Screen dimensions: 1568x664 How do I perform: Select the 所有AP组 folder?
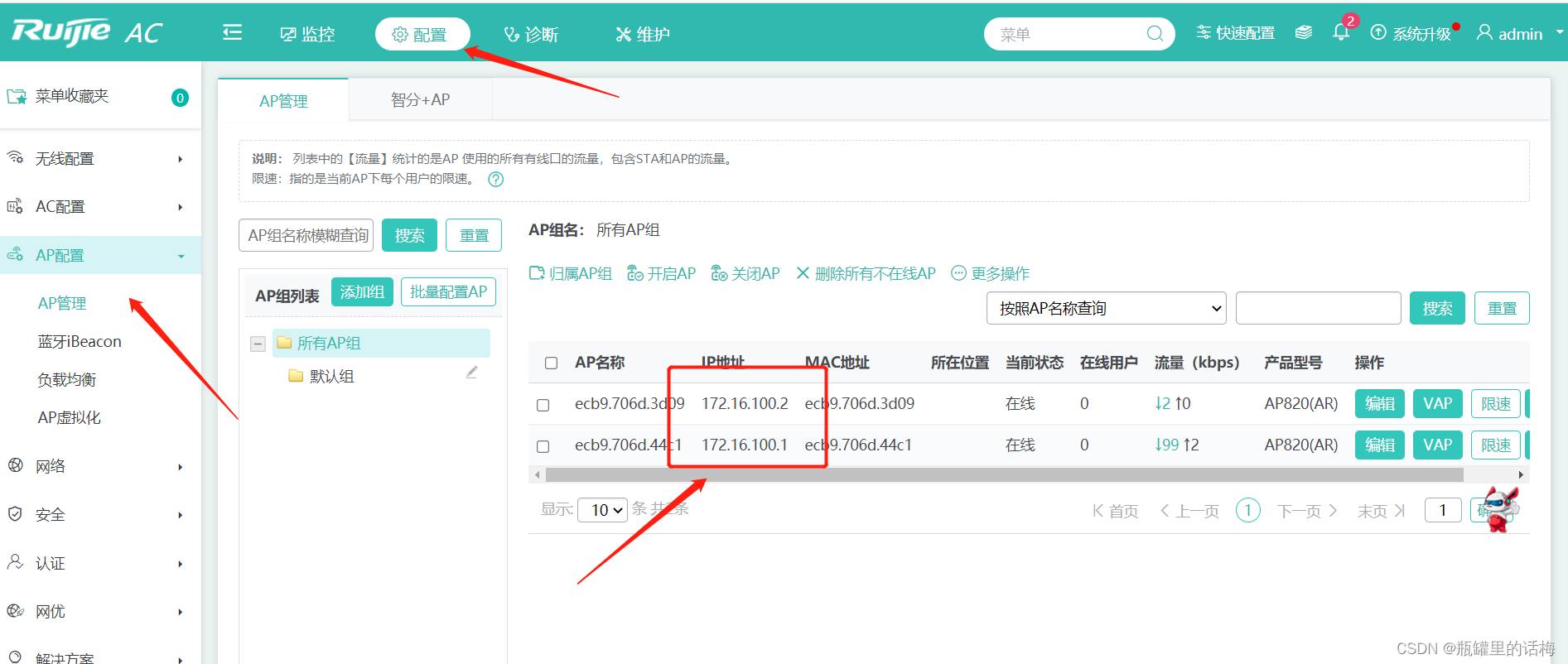[x=381, y=343]
